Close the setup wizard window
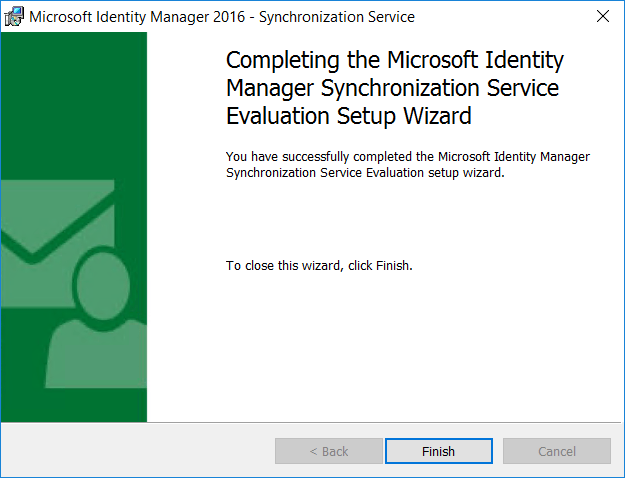 click(602, 16)
